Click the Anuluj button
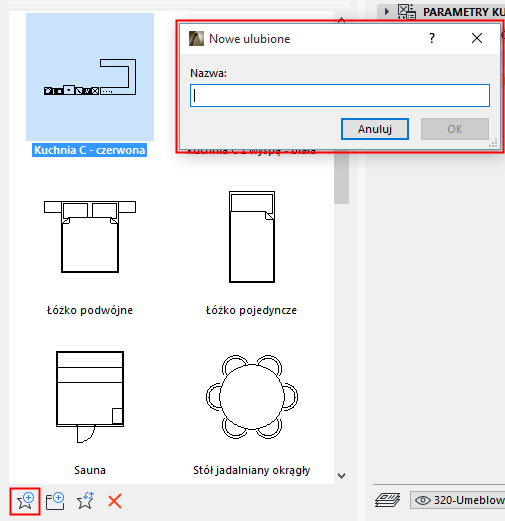505x521 pixels. (x=375, y=129)
